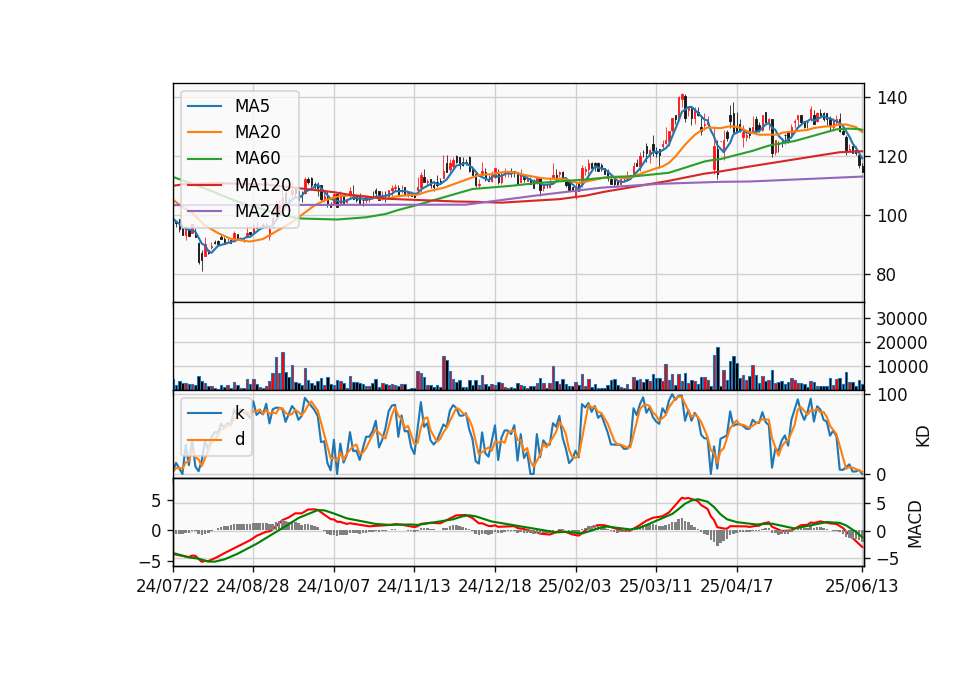Click the orange MA20 legend line sample
This screenshot has width=960, height=690.
click(x=204, y=132)
